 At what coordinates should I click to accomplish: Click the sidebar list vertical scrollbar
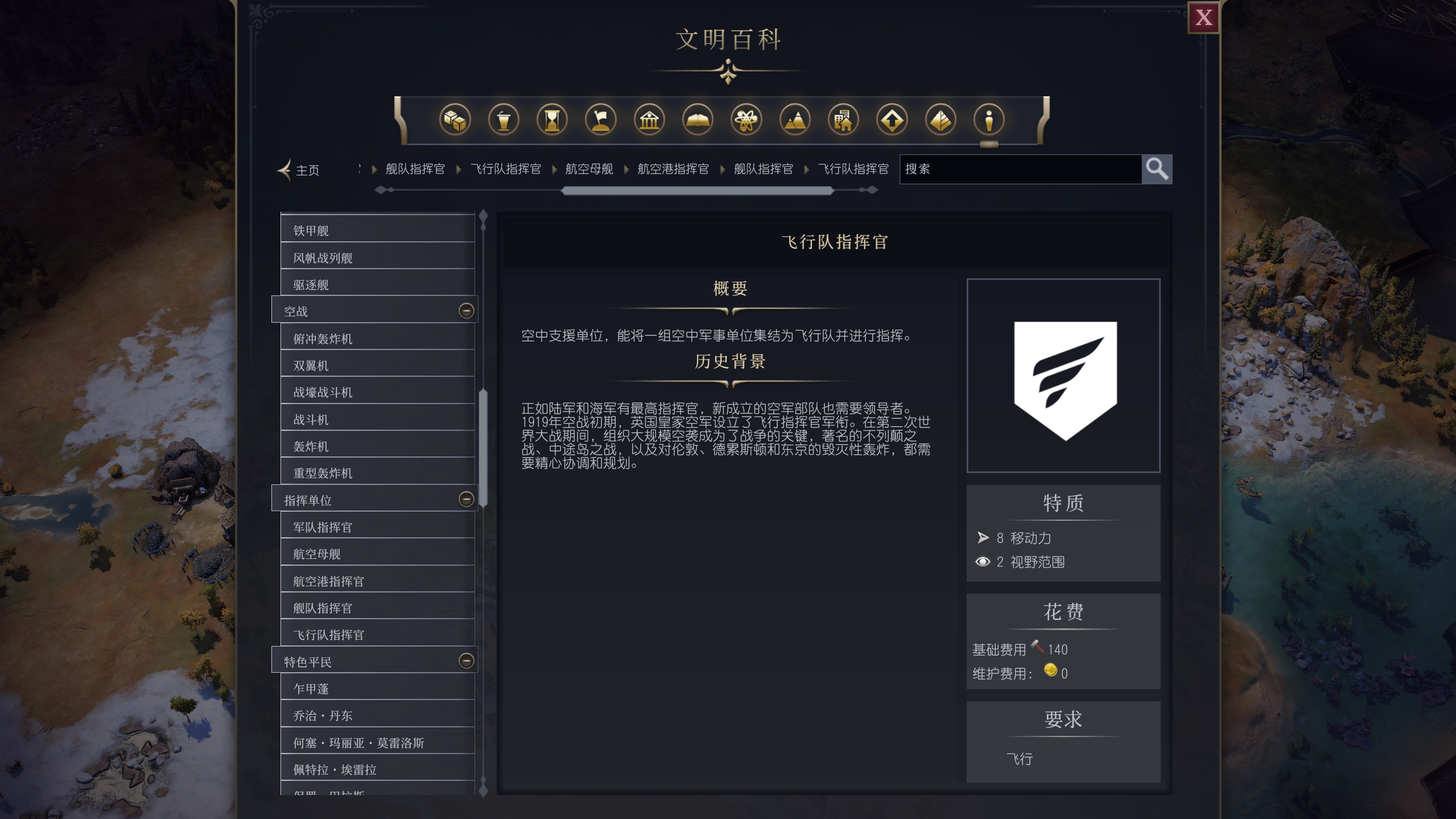(x=483, y=448)
